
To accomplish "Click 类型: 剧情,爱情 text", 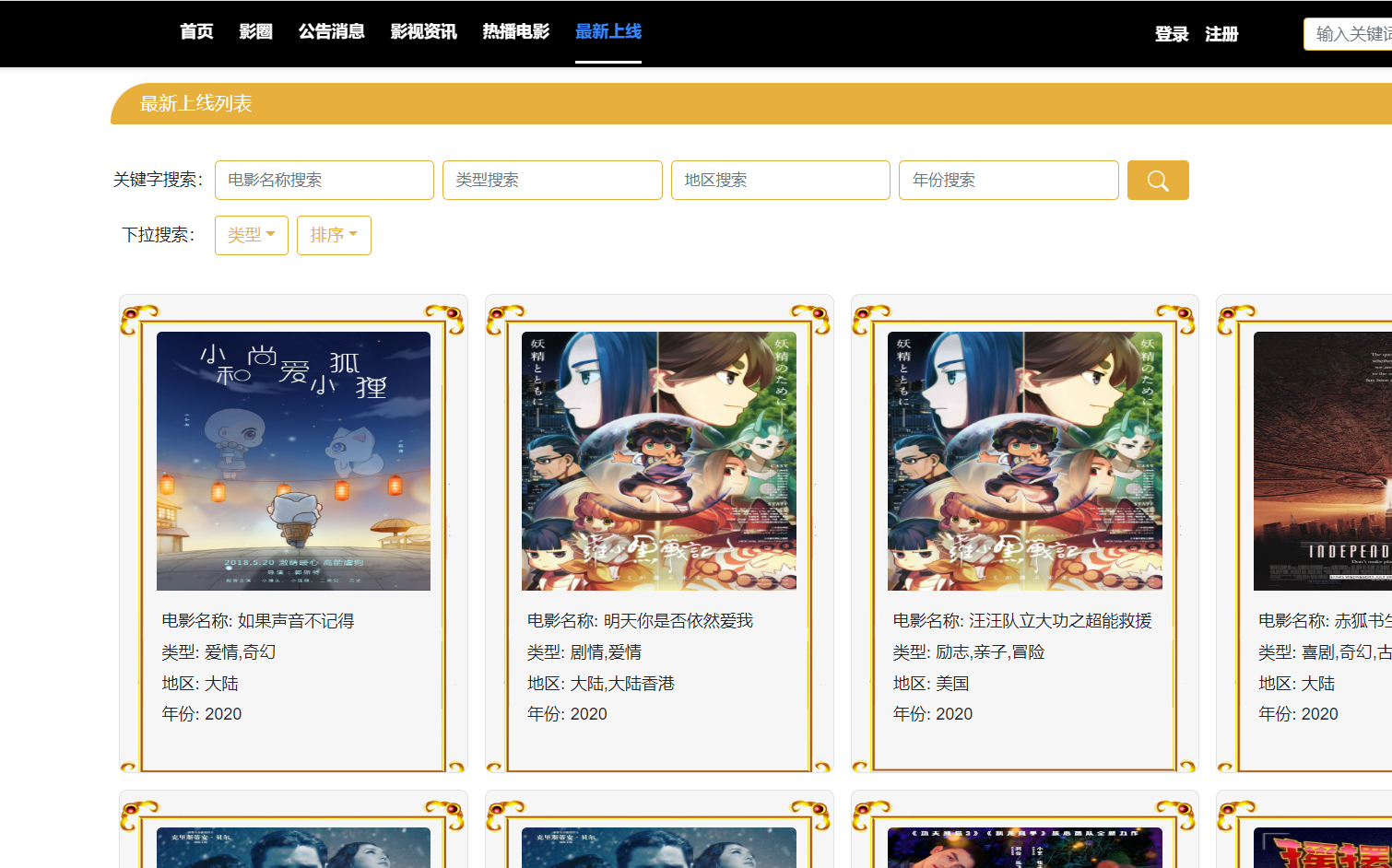I will [x=584, y=652].
